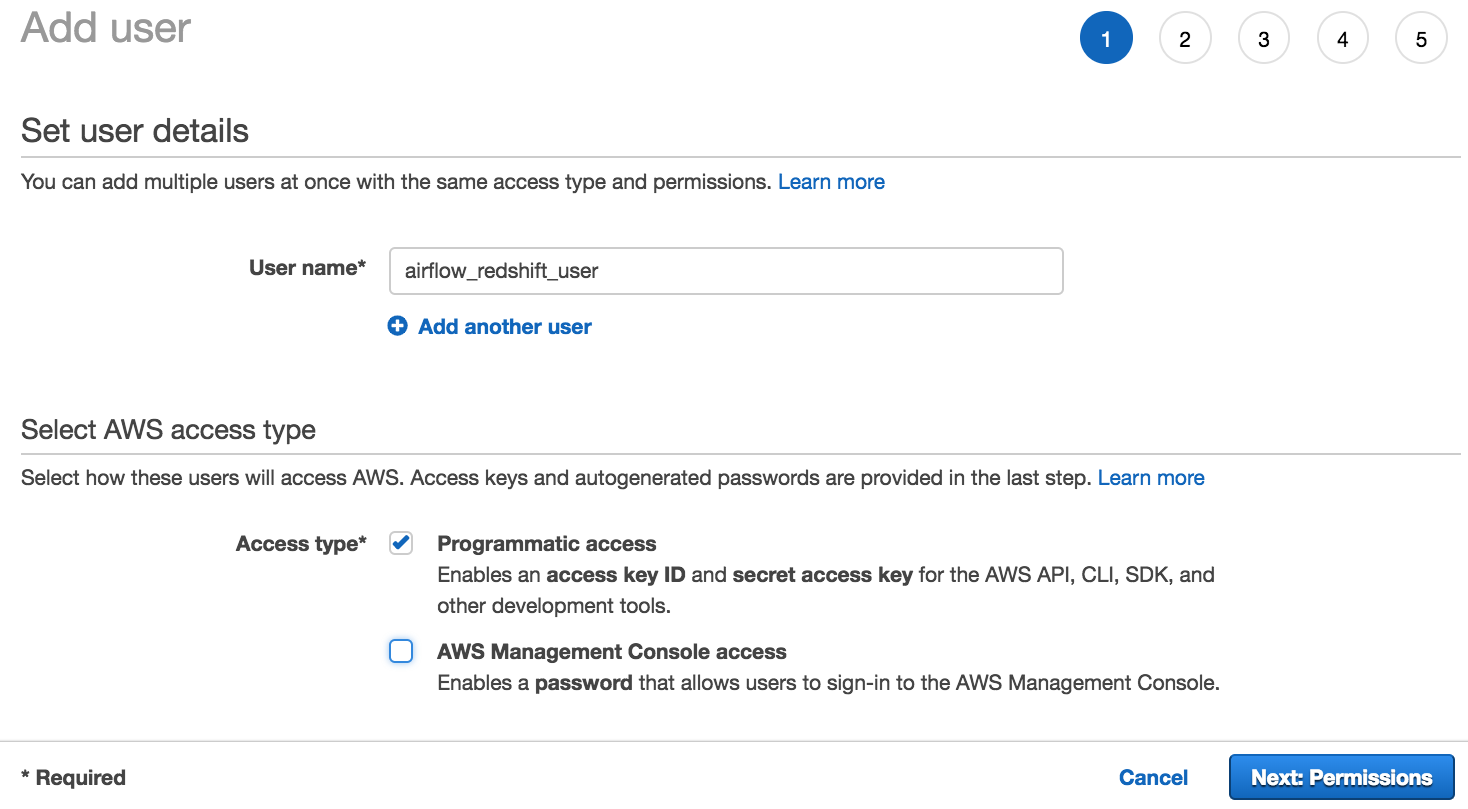Cancel the Add user wizard
This screenshot has height=809, width=1468.
tap(1153, 777)
